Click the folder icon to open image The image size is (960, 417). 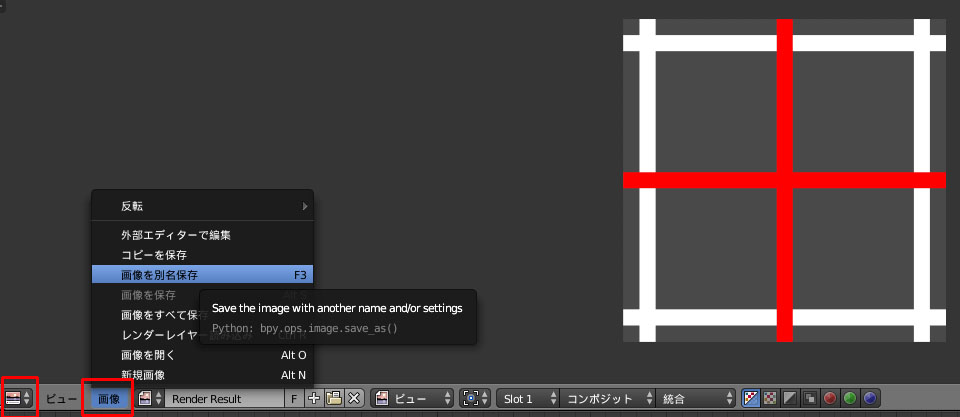(x=334, y=399)
